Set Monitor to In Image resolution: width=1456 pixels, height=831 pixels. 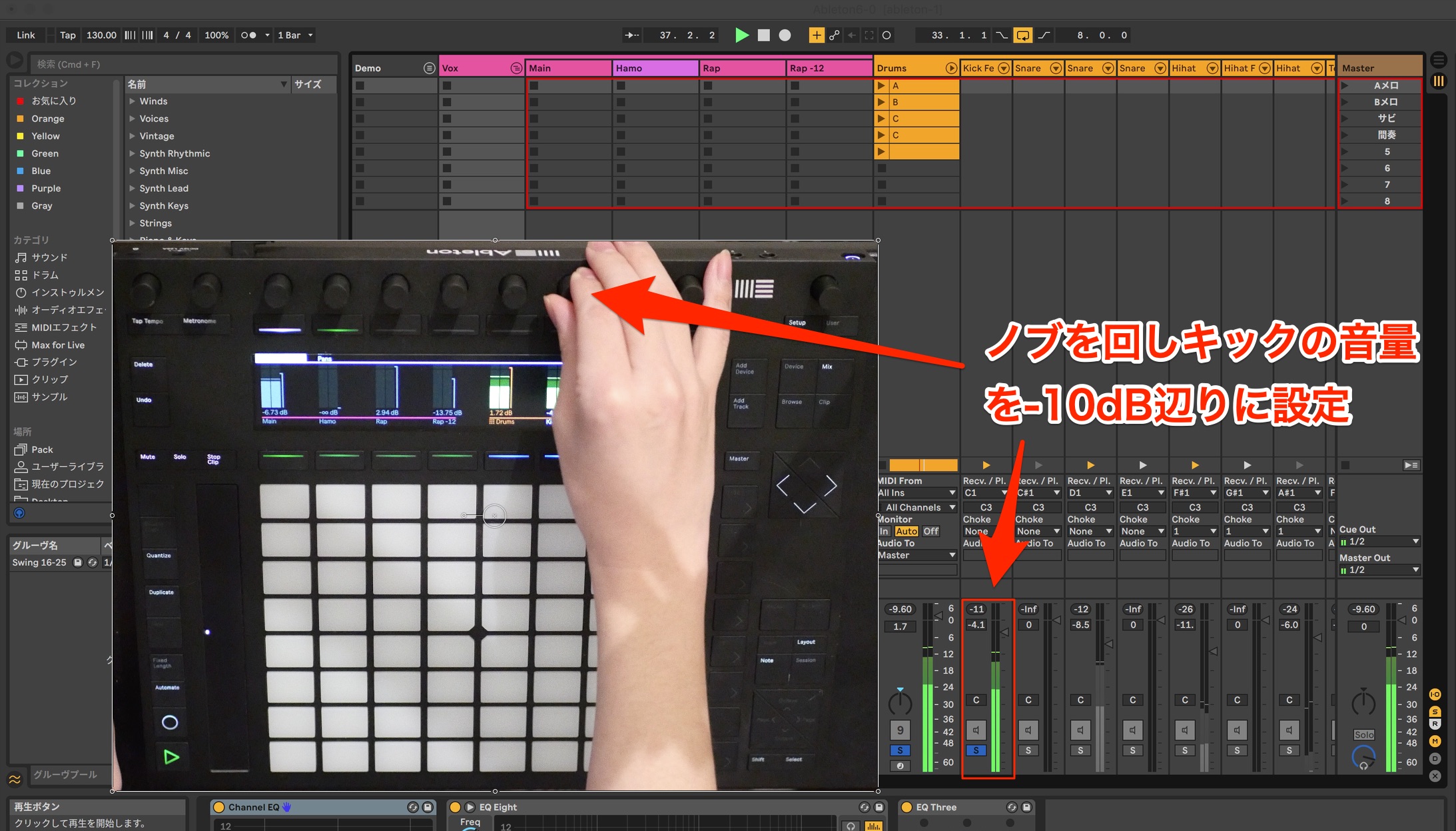click(x=884, y=531)
